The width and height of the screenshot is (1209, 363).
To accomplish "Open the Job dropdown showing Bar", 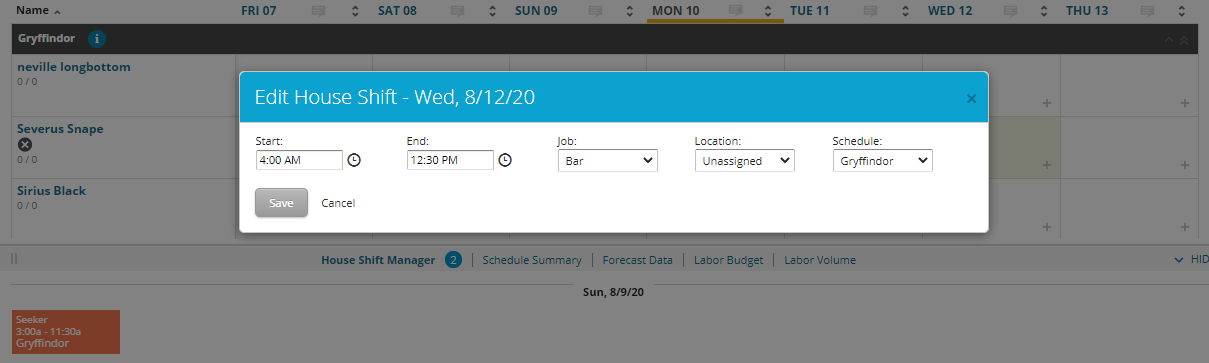I will (607, 160).
